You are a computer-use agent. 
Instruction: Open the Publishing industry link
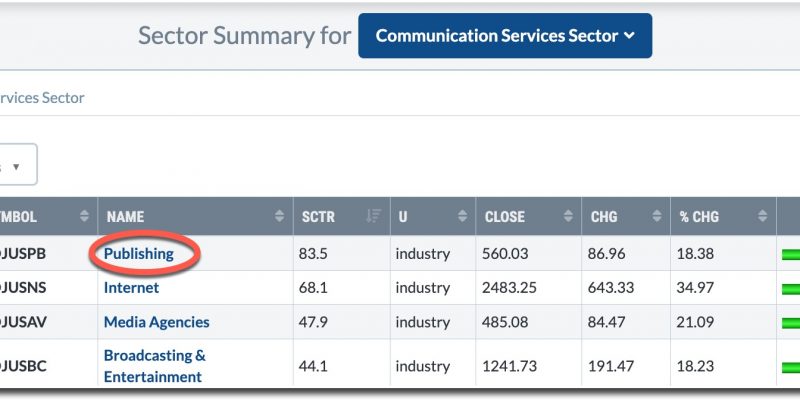138,253
